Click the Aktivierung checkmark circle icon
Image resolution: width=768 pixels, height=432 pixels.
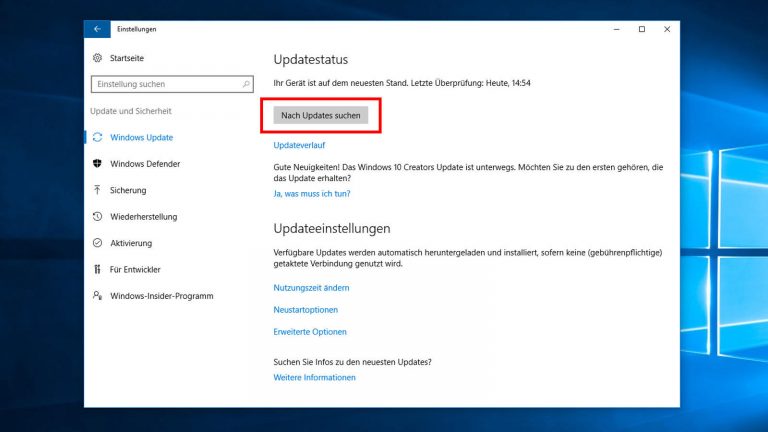[x=97, y=243]
